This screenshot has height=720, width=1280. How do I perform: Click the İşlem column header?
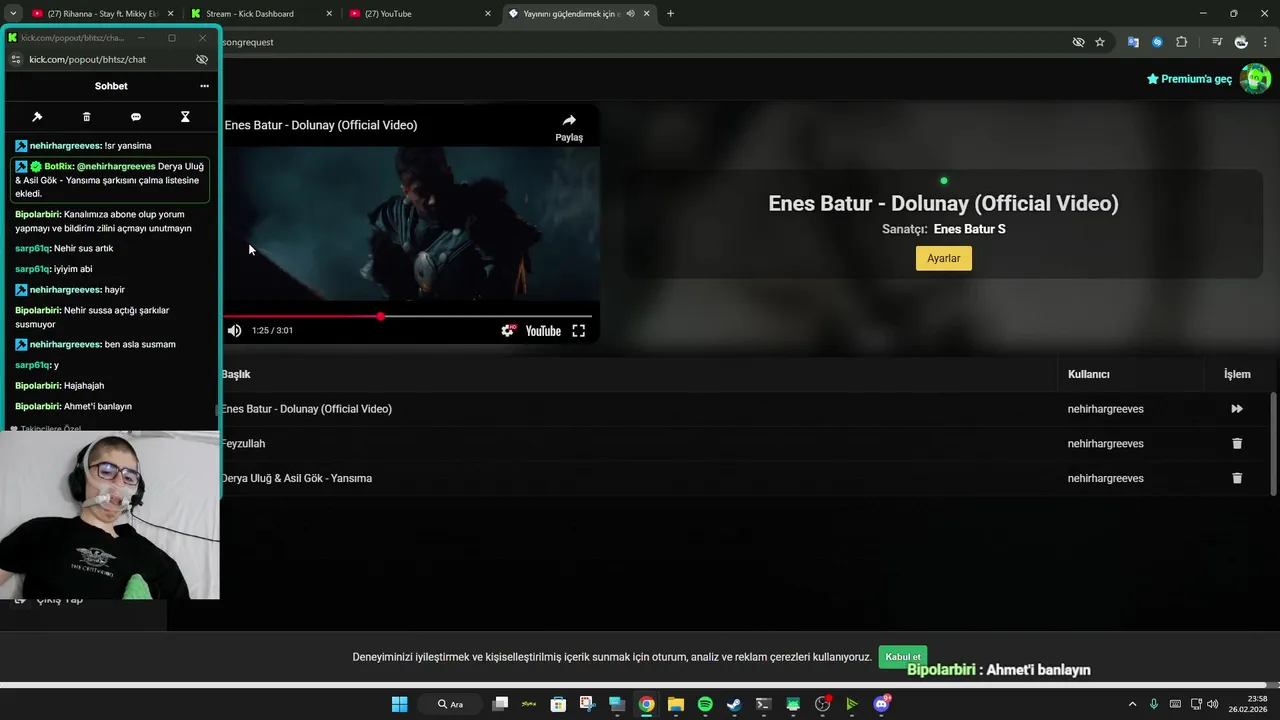tap(1237, 374)
